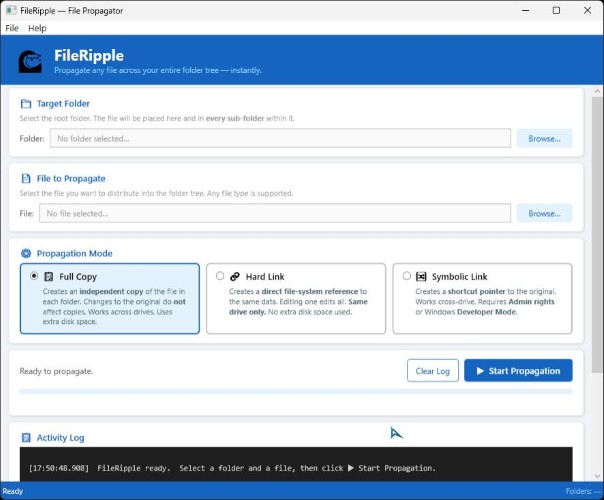Click the Hard Link chain icon

235,277
